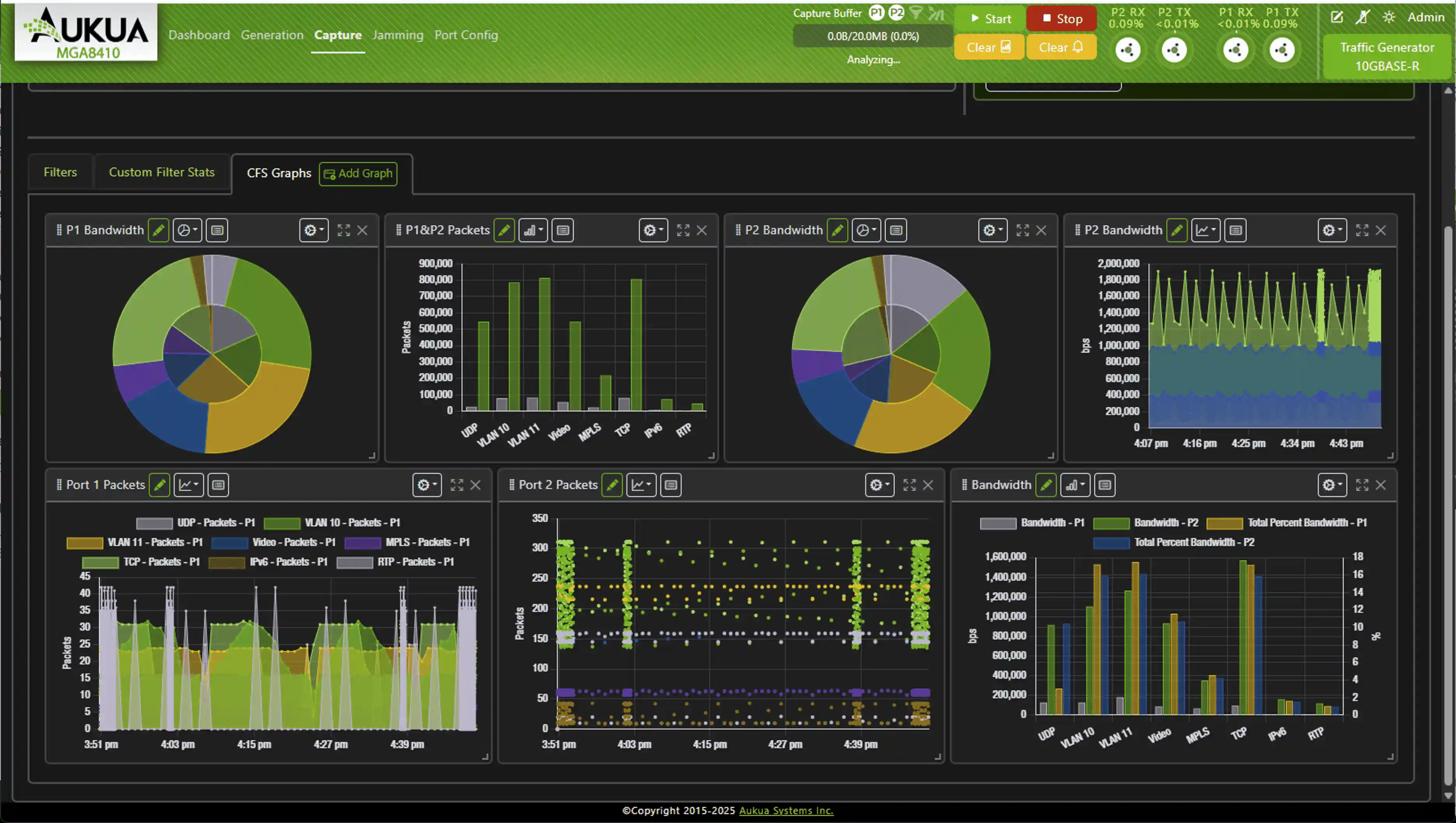Image resolution: width=1456 pixels, height=823 pixels.
Task: Maximize the Port 2 Packets graph
Action: (x=909, y=485)
